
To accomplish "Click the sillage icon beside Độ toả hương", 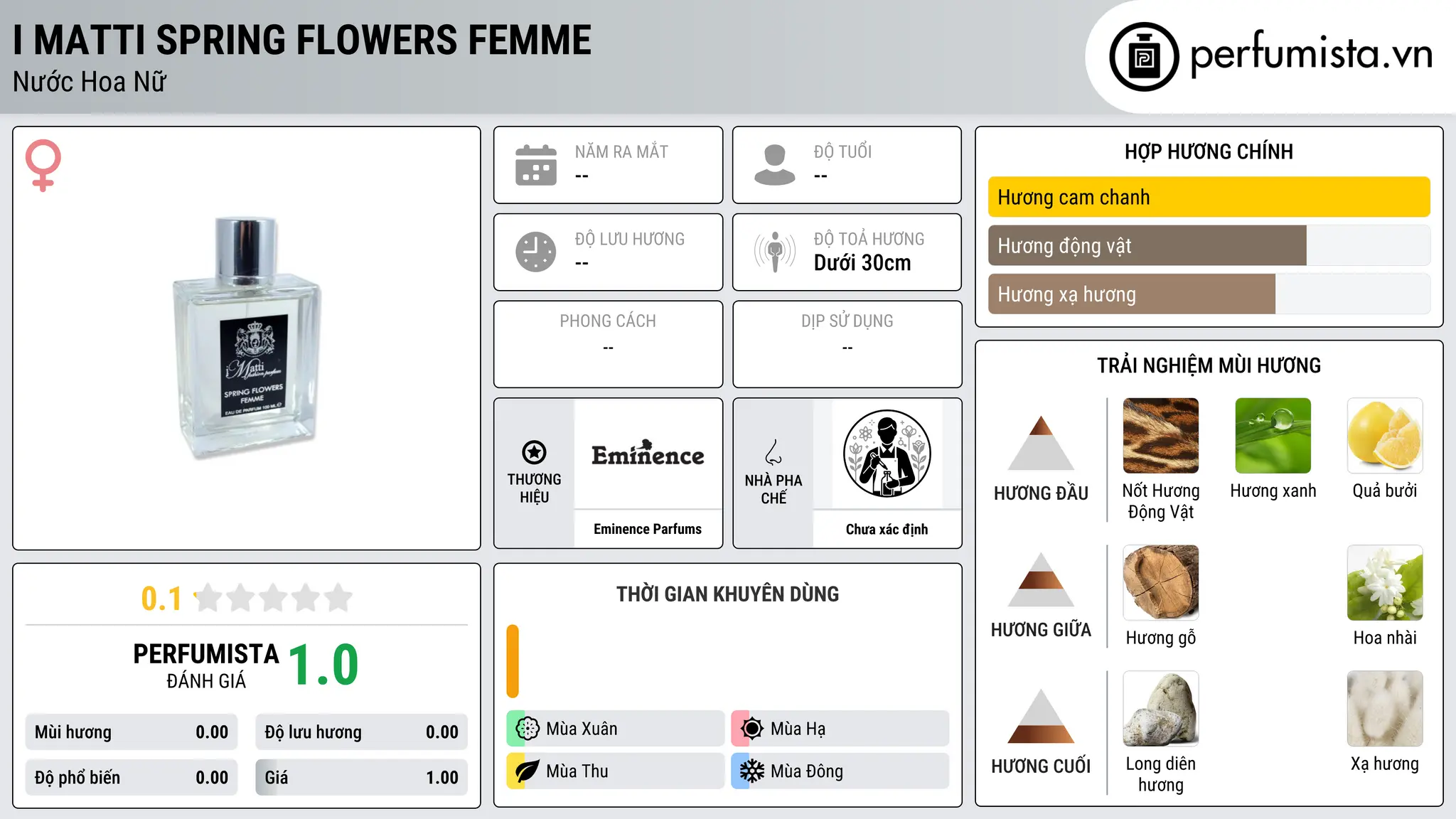I will 774,252.
